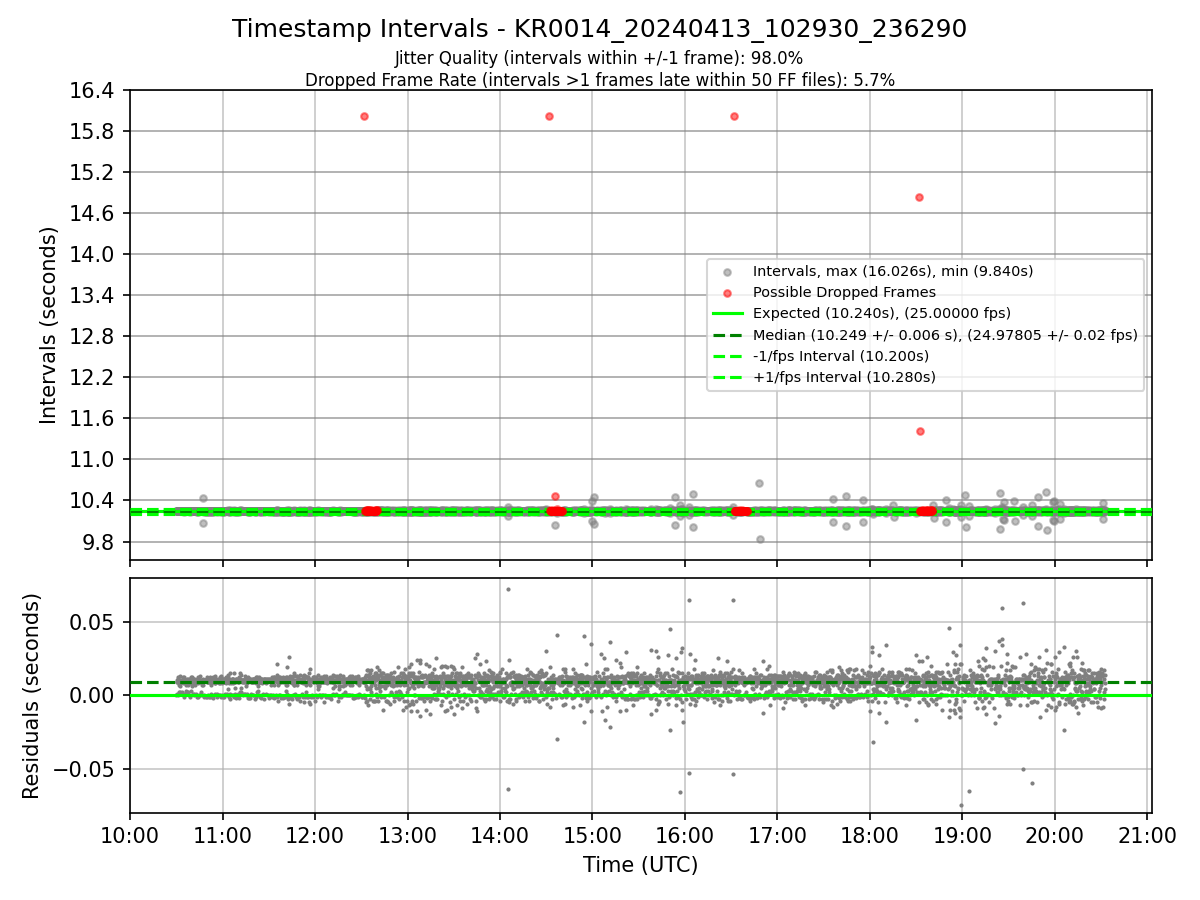The image size is (1200, 900).
Task: Click y-axis tick label "10.4"
Action: coord(94,501)
